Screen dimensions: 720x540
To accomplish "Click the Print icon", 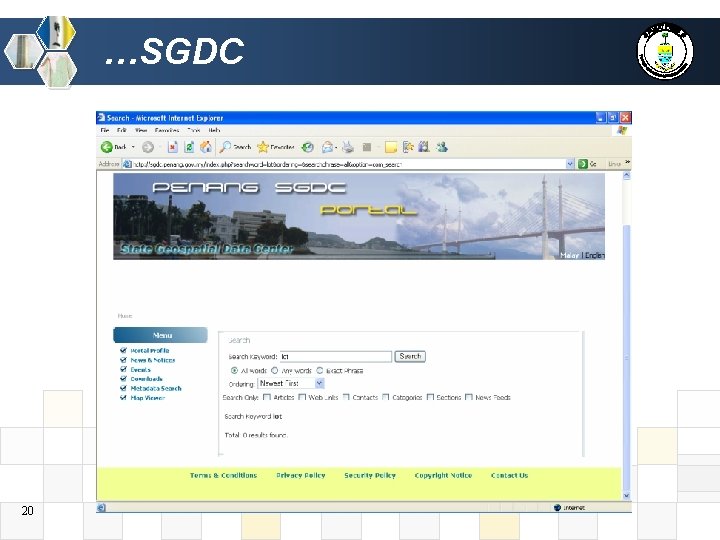I will [348, 147].
